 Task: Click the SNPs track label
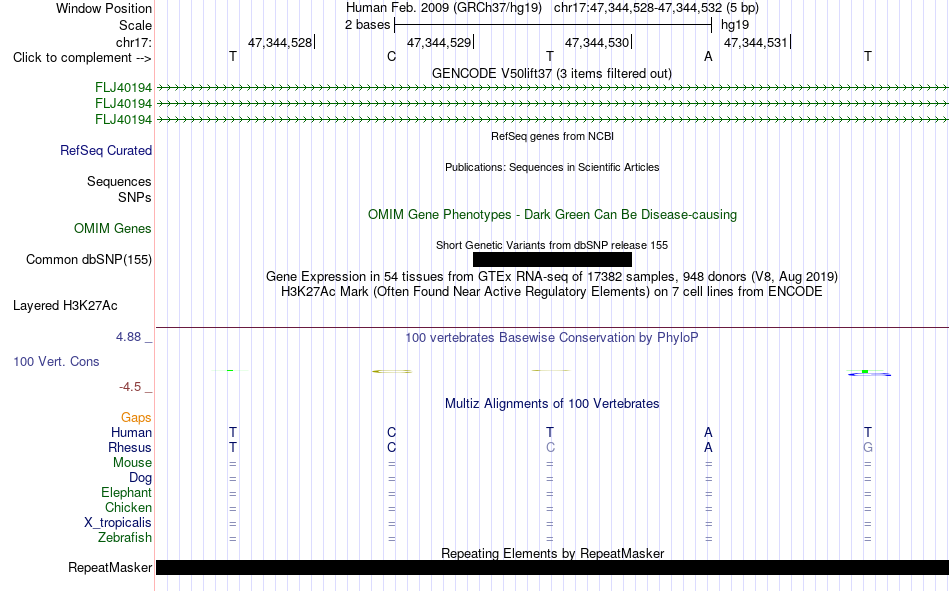click(135, 197)
